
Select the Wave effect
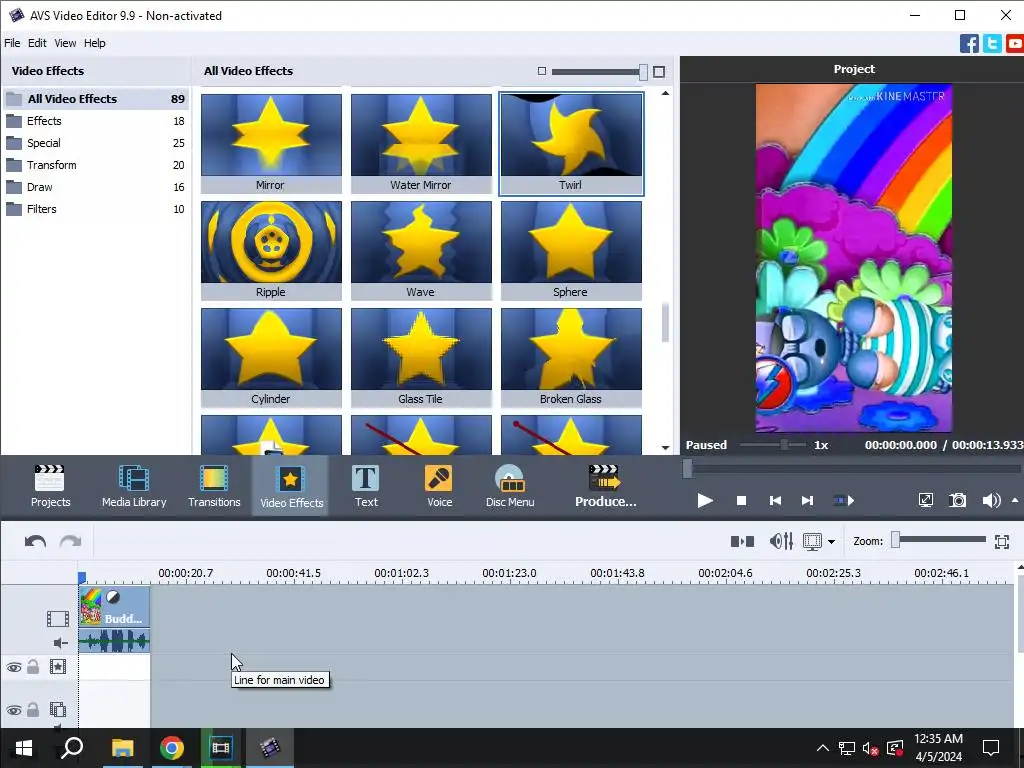pyautogui.click(x=421, y=251)
